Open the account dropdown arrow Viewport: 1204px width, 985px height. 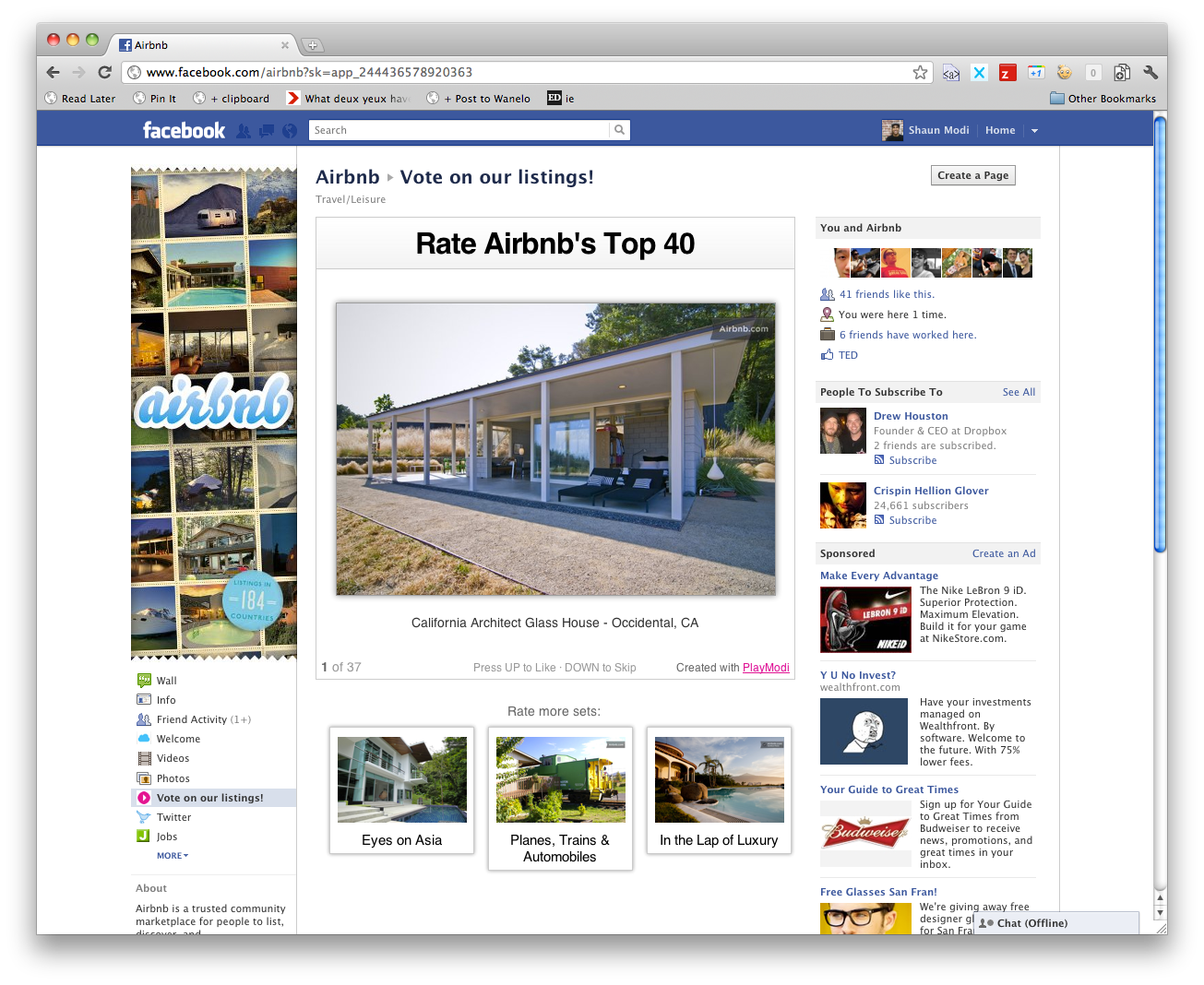(1034, 131)
